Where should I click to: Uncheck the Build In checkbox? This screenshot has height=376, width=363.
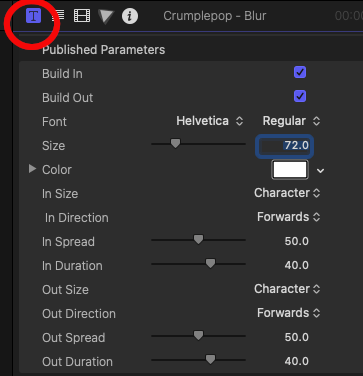point(300,72)
